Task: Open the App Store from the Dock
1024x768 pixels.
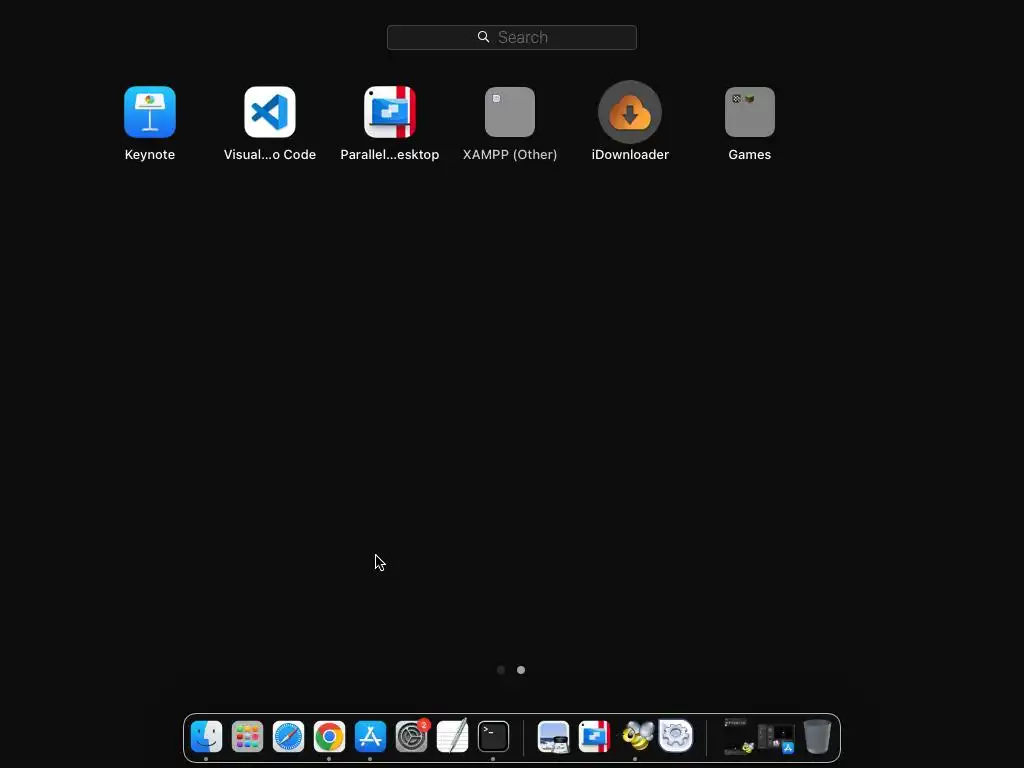Action: [x=370, y=737]
